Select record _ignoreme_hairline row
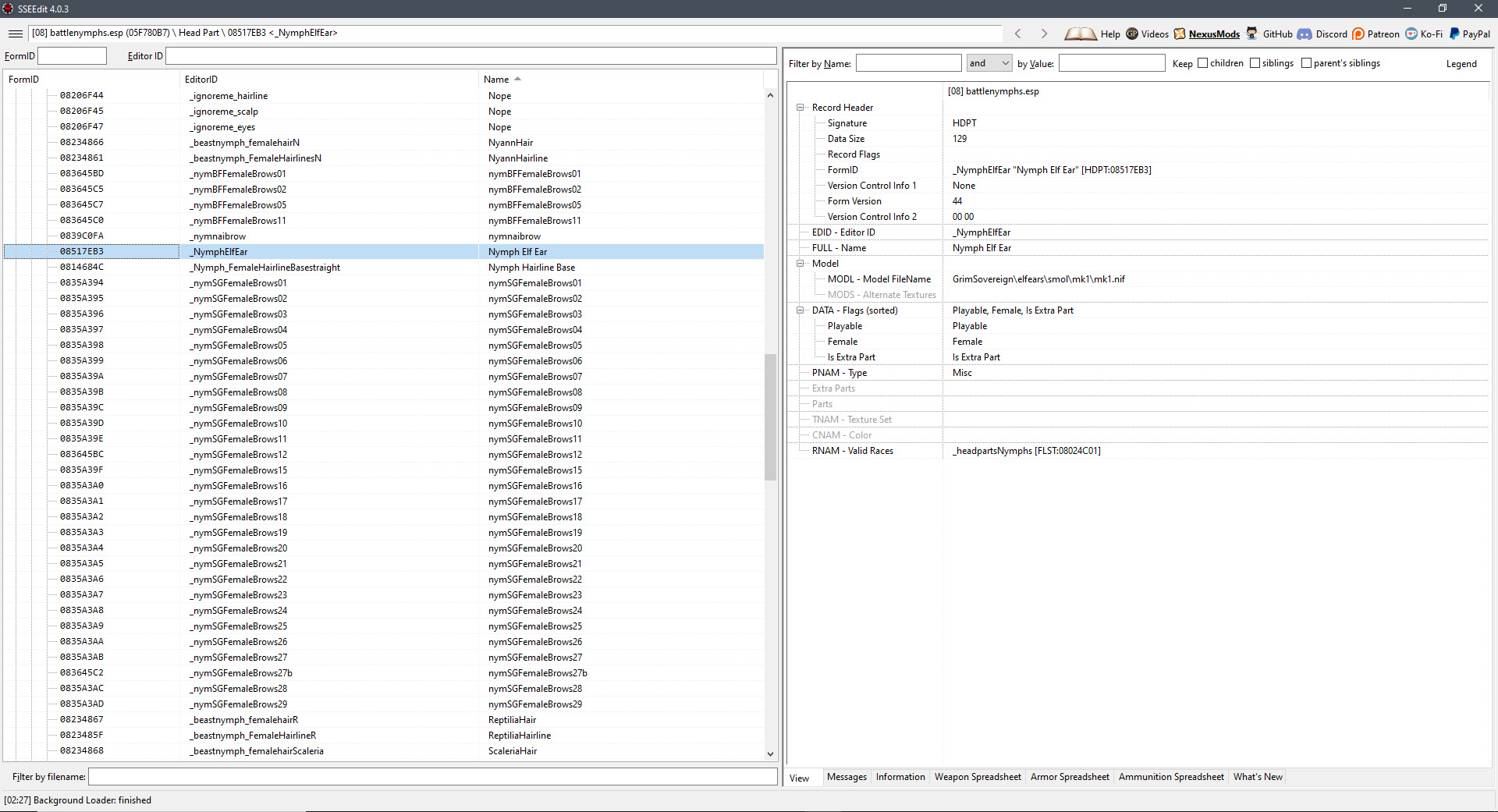The image size is (1498, 812). click(x=384, y=96)
